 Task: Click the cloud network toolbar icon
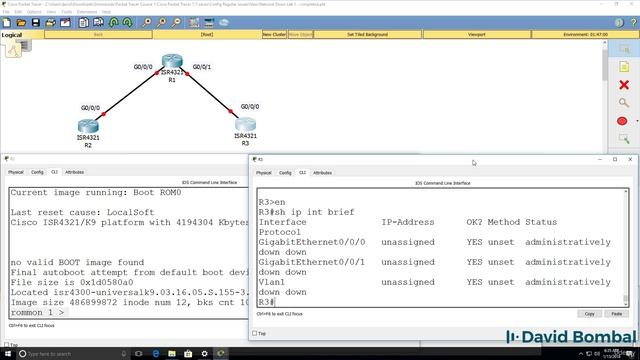coord(224,22)
